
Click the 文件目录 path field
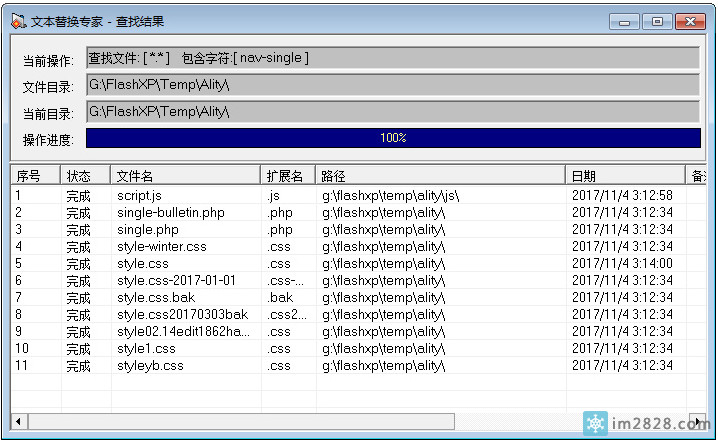click(392, 85)
